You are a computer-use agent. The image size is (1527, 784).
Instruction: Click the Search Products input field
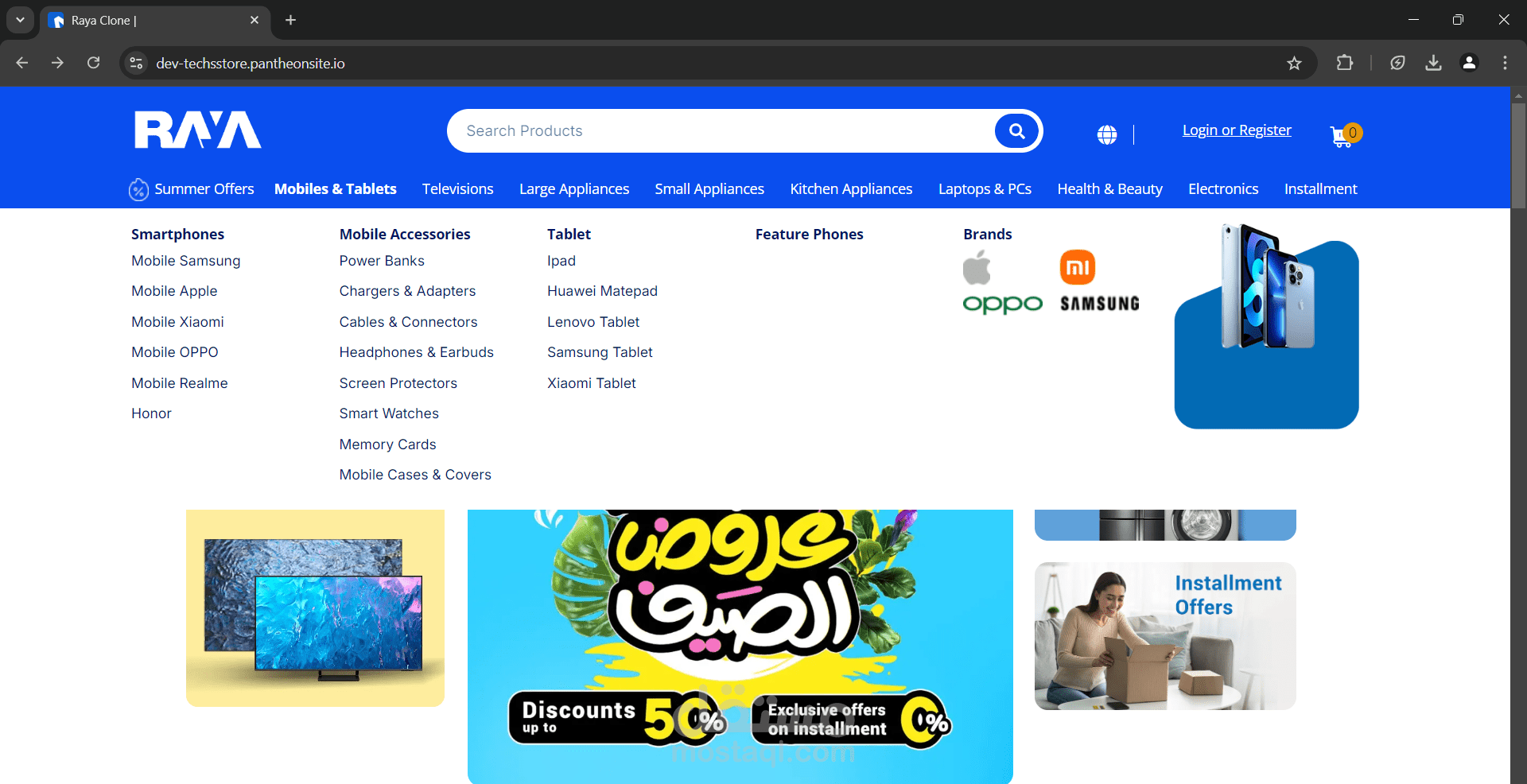(724, 131)
